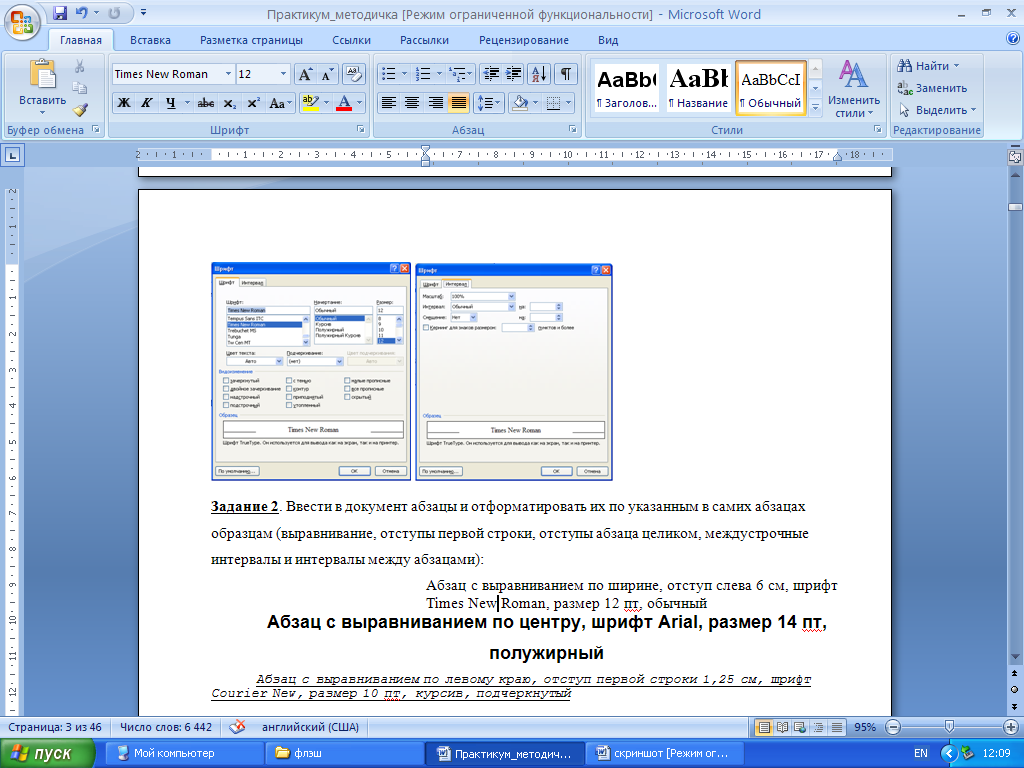Image resolution: width=1024 pixels, height=768 pixels.
Task: Click zoom slider handle
Action: (950, 727)
